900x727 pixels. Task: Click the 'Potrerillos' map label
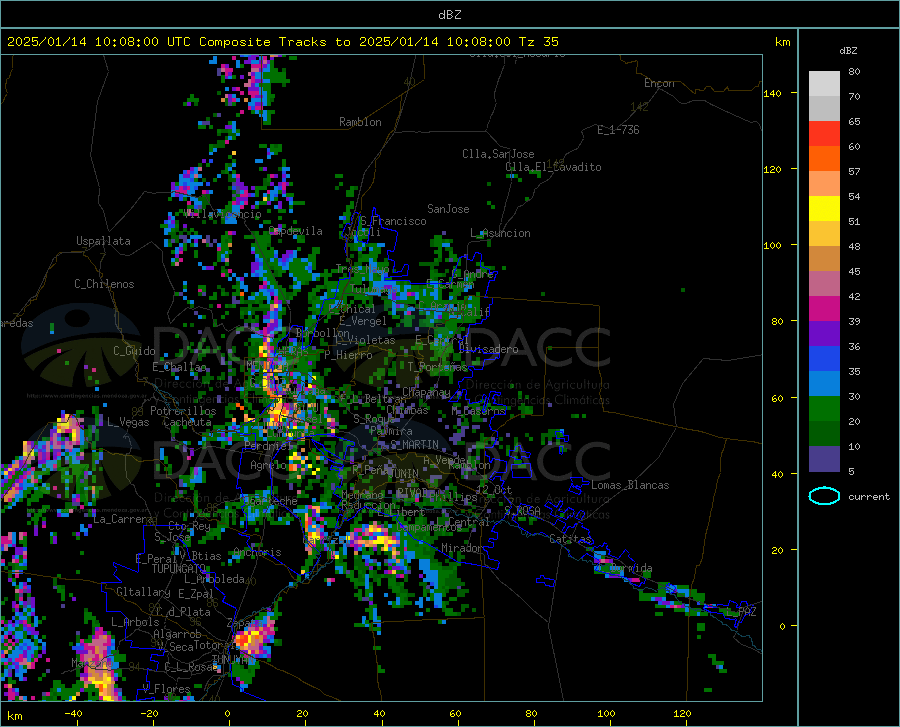(x=183, y=411)
